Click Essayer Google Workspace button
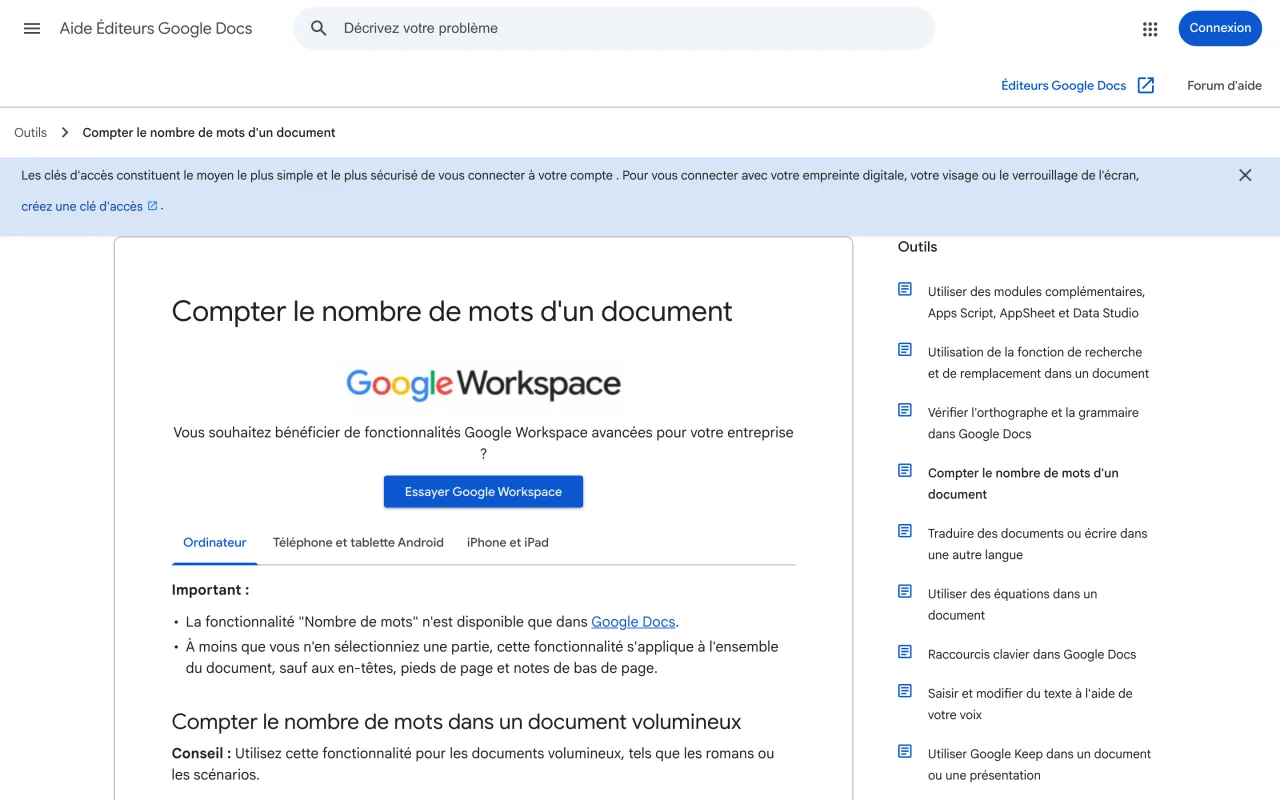Screen dimensions: 1280x800 click(483, 492)
